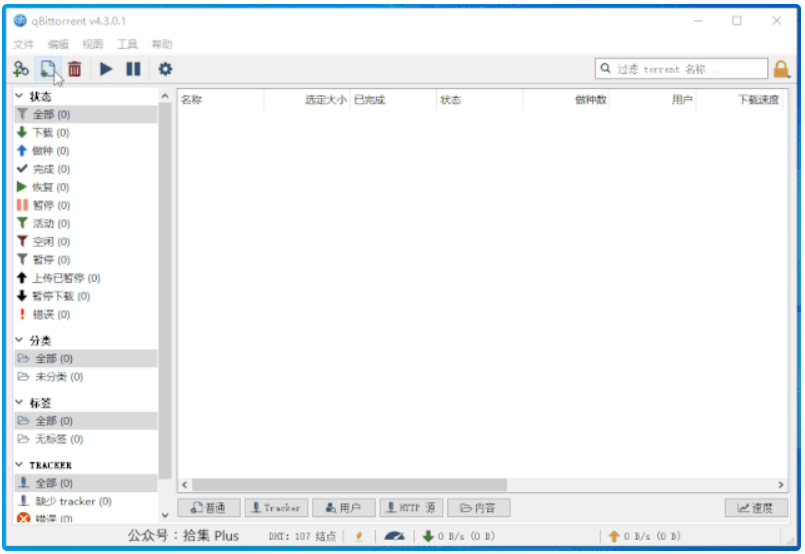
Task: Switch to the 普通 tab
Action: tap(208, 508)
